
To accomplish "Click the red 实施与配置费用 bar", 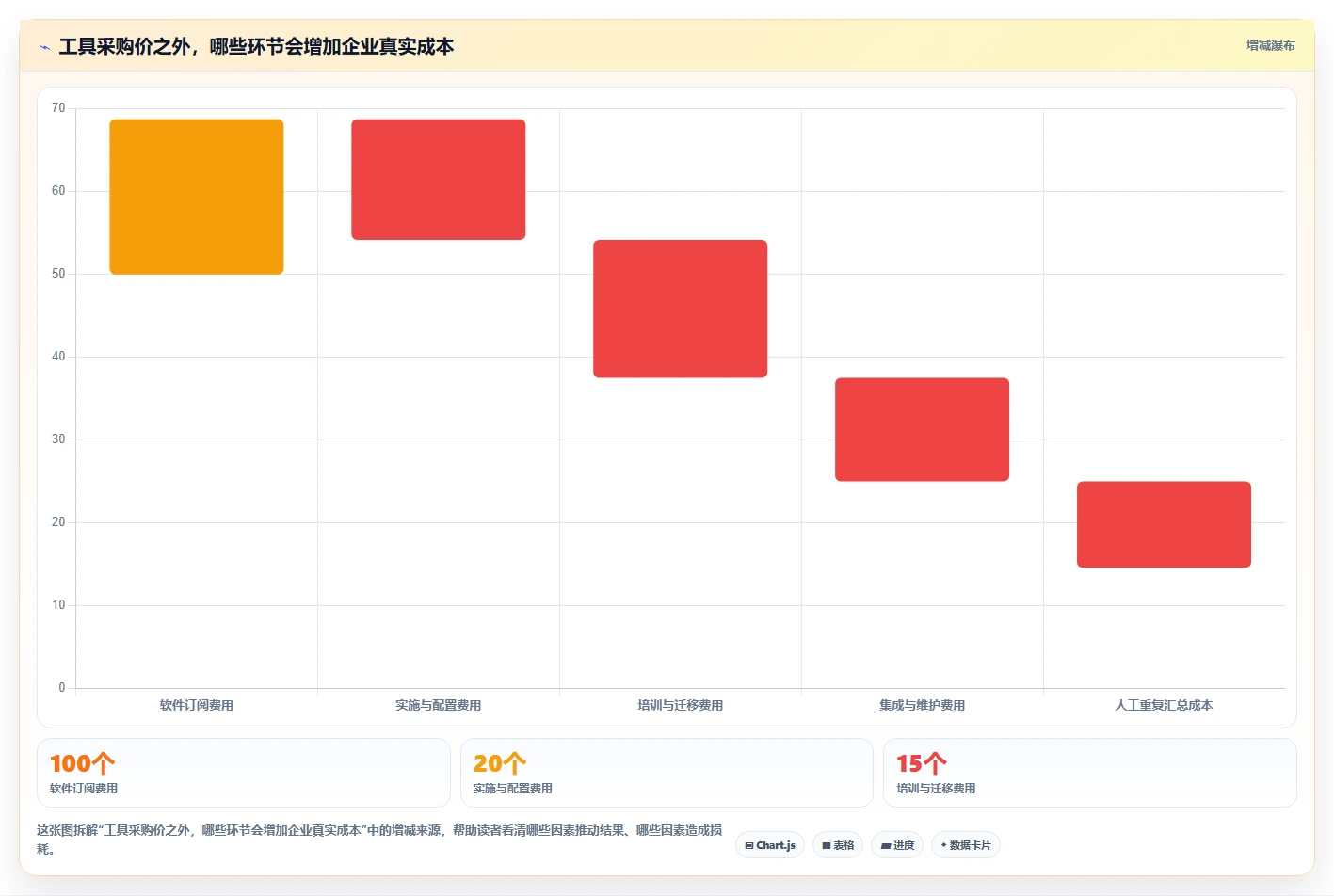I will pos(439,180).
